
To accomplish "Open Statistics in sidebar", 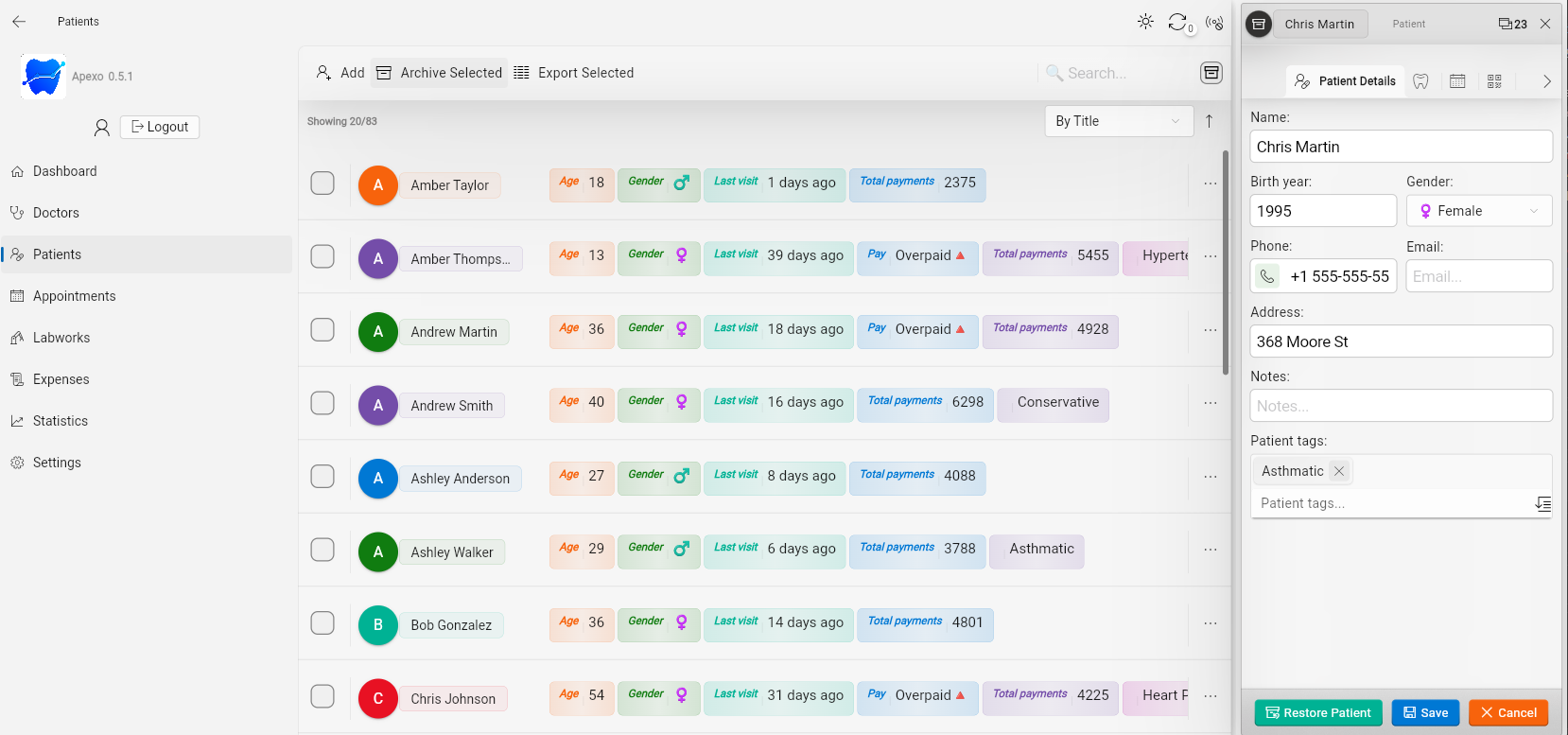I will pos(147,421).
